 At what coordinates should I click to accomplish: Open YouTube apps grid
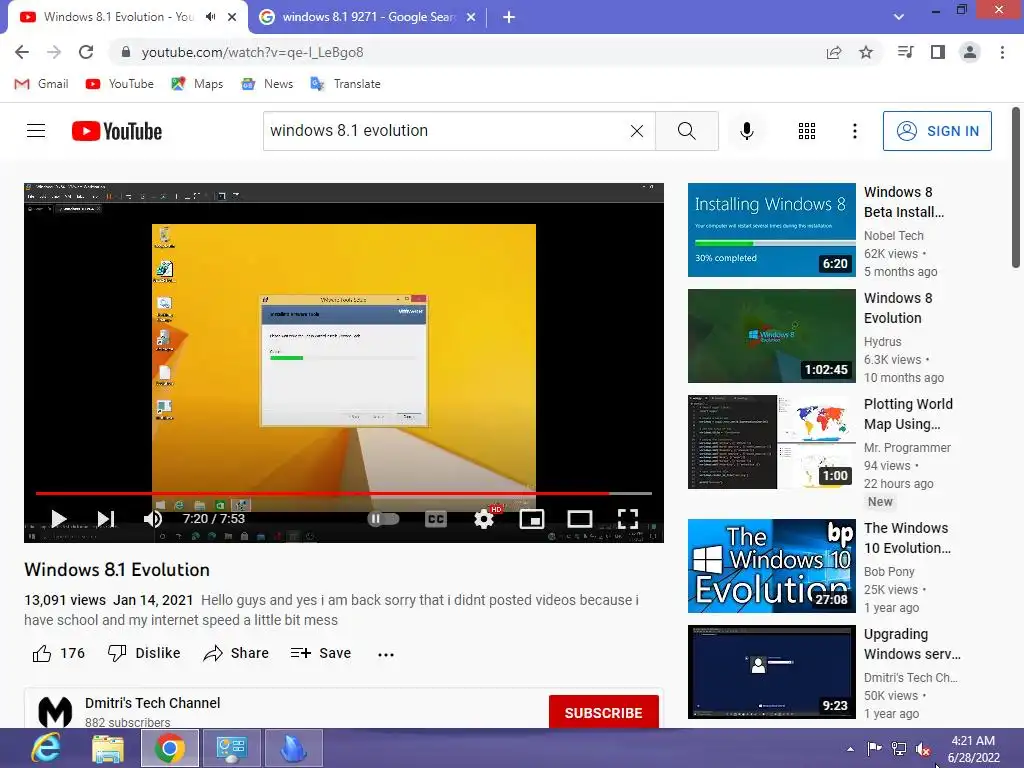pyautogui.click(x=807, y=131)
